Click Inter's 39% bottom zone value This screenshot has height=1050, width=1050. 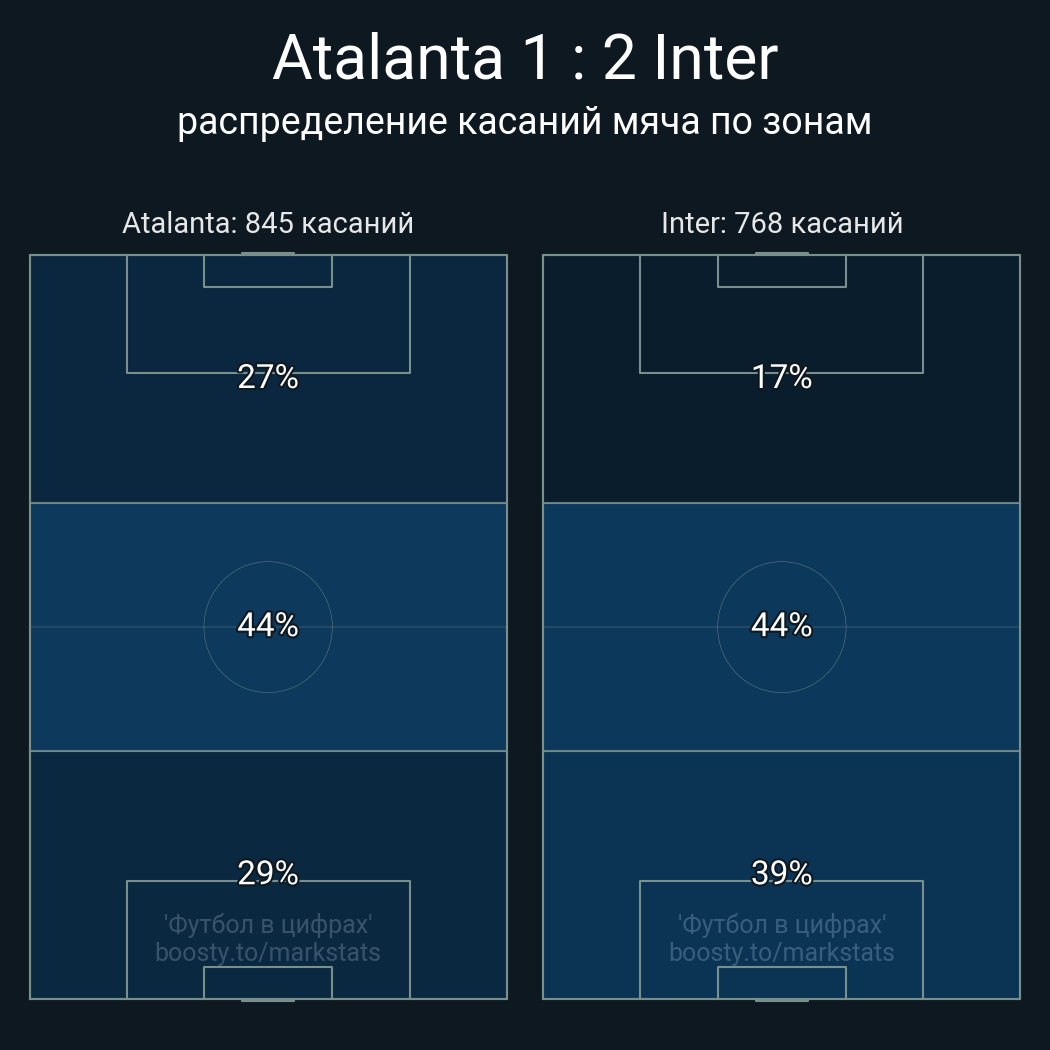781,873
